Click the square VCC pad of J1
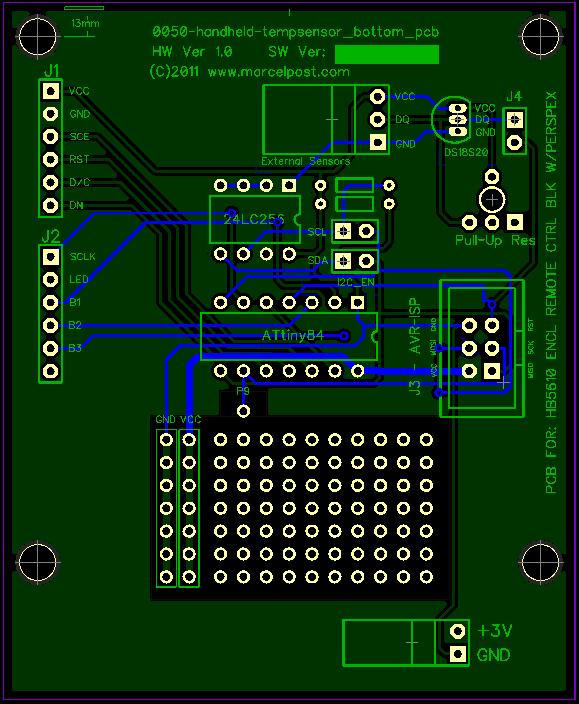Screen dimensions: 579x704 tap(51, 91)
